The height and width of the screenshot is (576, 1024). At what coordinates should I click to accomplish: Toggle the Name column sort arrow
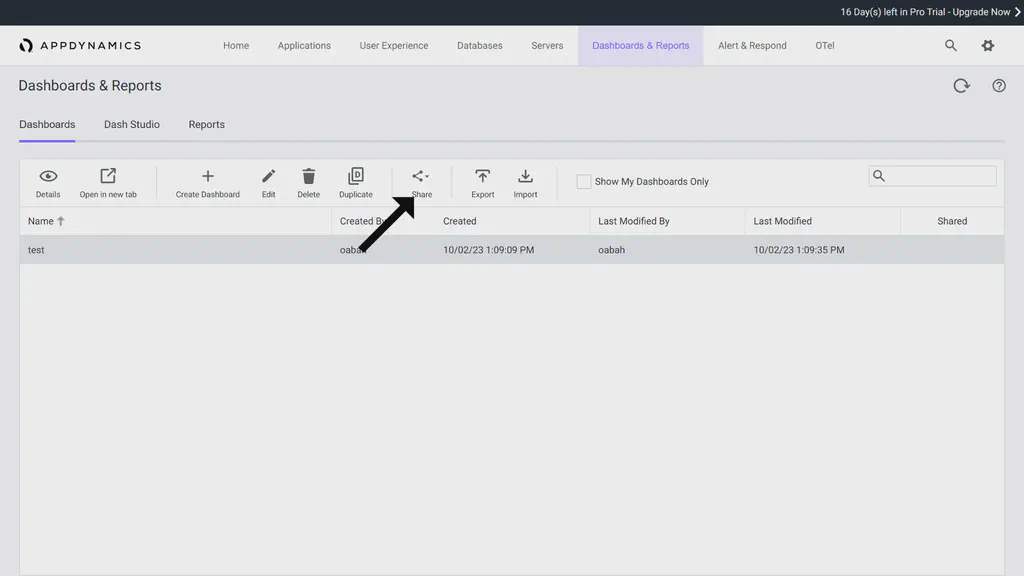(x=60, y=220)
